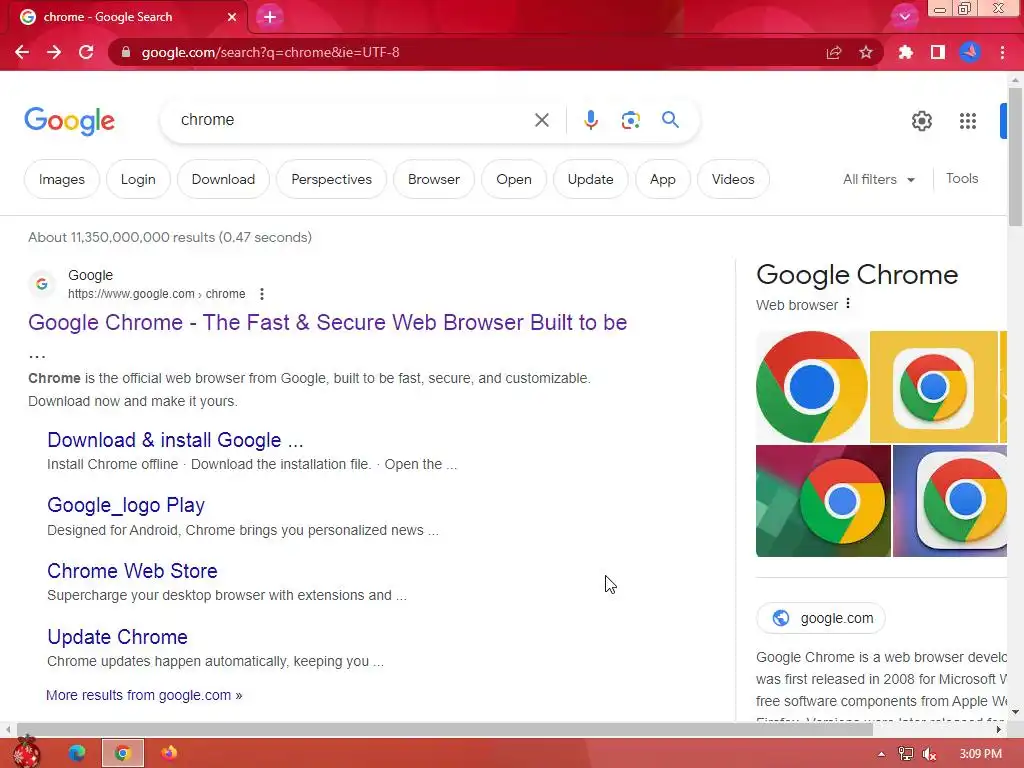Open the Start menu ornament icon
This screenshot has width=1024, height=768.
click(x=26, y=752)
